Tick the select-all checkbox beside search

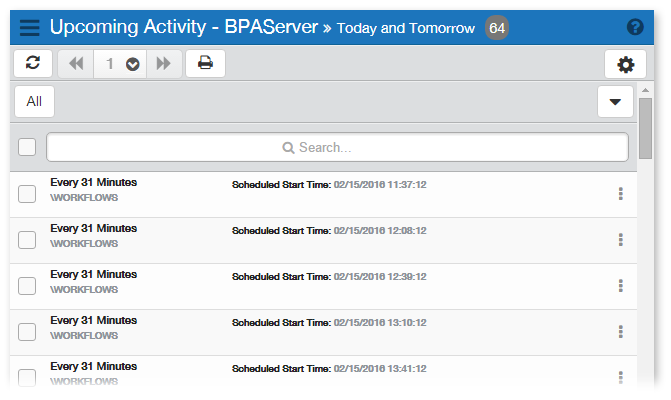click(27, 147)
